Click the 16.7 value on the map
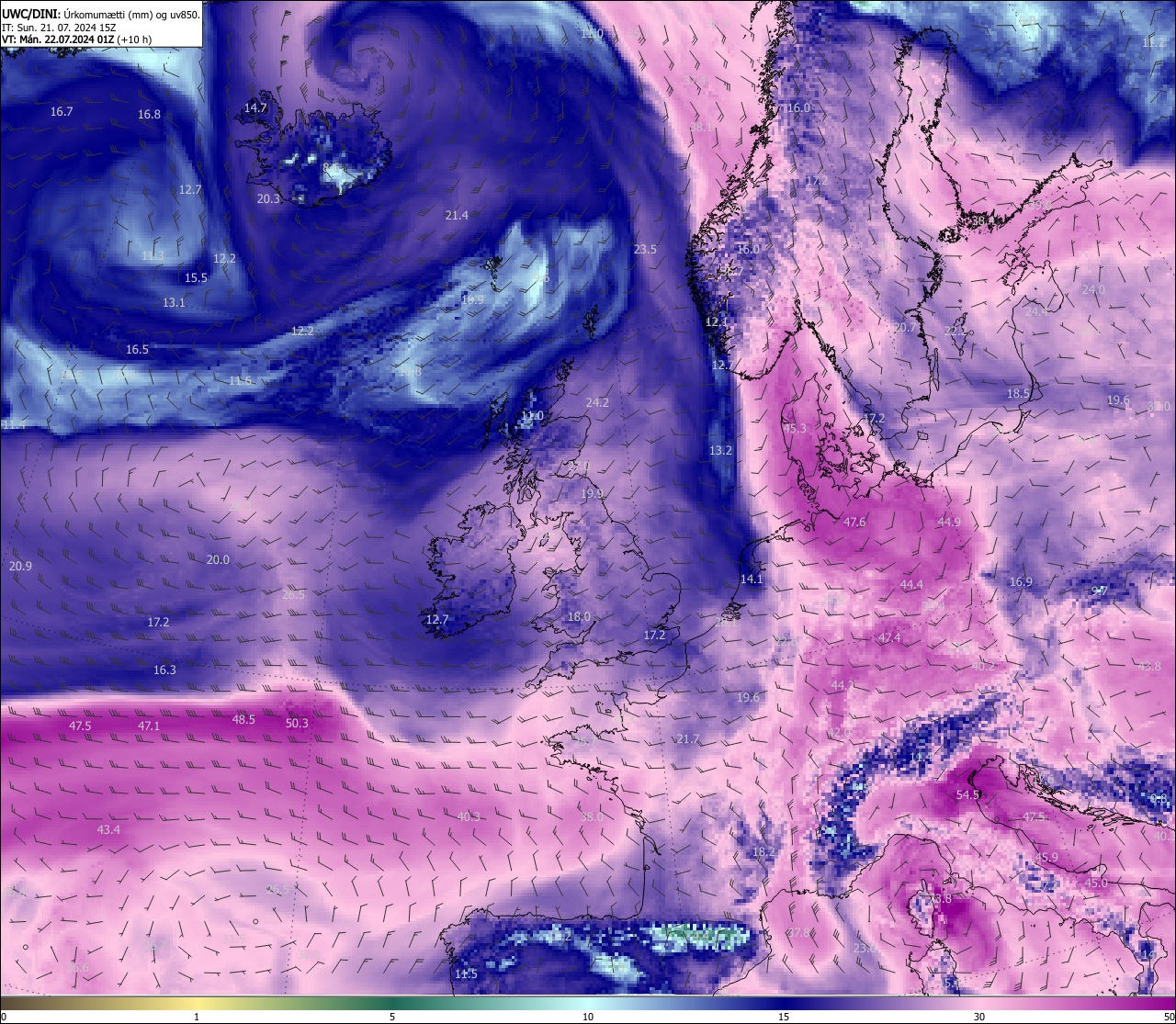Image resolution: width=1176 pixels, height=1024 pixels. (x=62, y=111)
